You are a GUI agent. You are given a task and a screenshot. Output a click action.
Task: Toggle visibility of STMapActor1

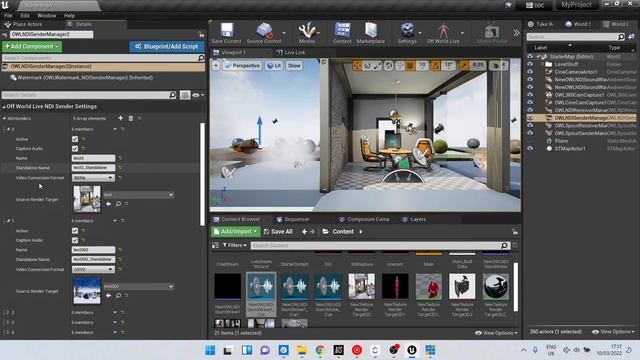(x=530, y=149)
